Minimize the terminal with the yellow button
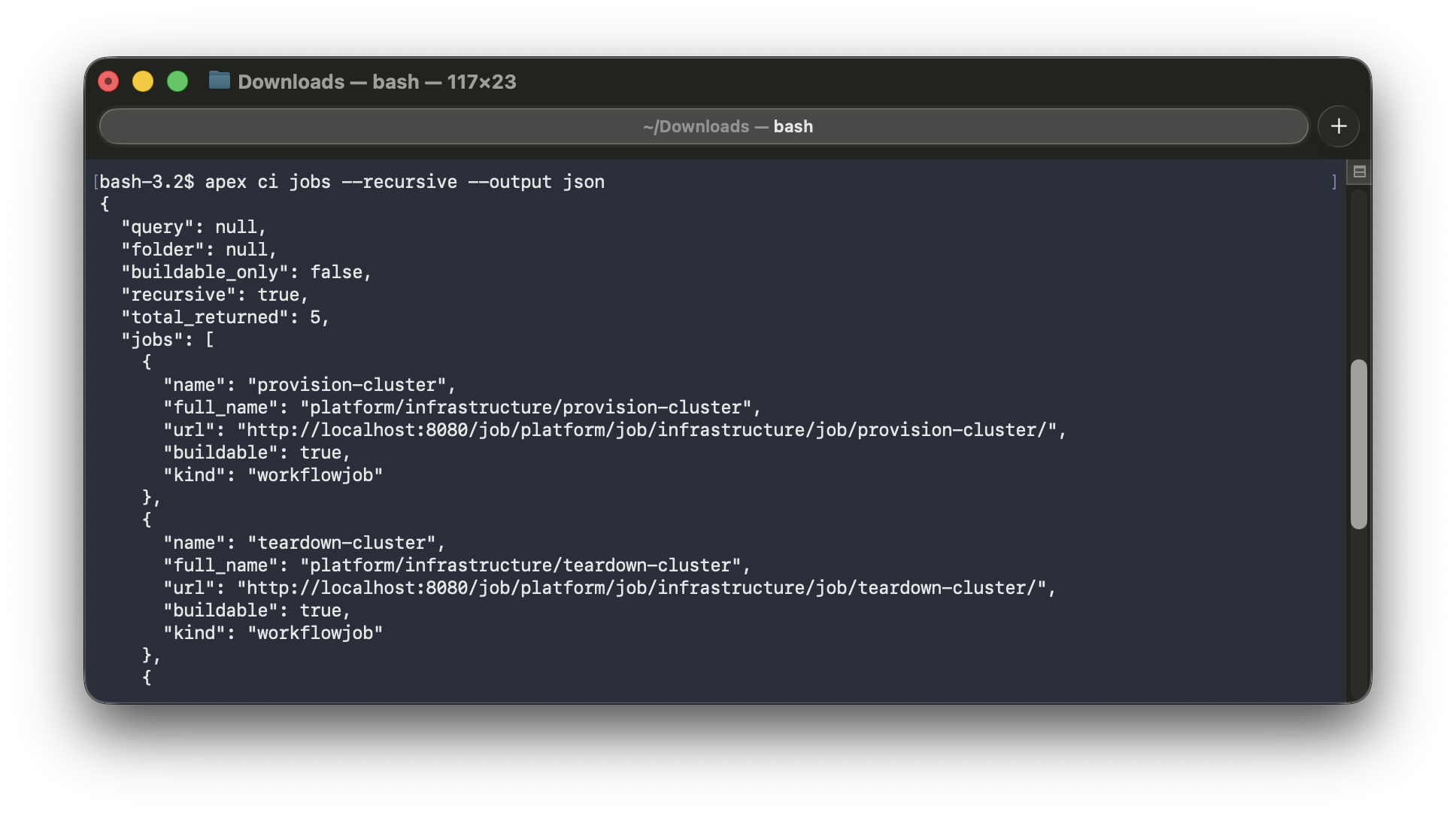The width and height of the screenshot is (1456, 815). (x=143, y=81)
